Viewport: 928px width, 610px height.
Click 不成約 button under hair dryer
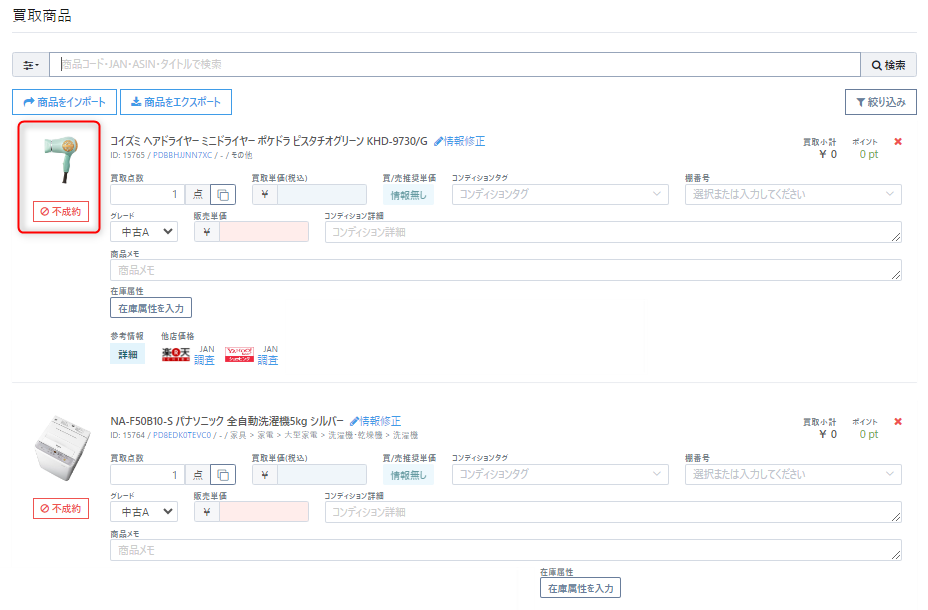(61, 212)
